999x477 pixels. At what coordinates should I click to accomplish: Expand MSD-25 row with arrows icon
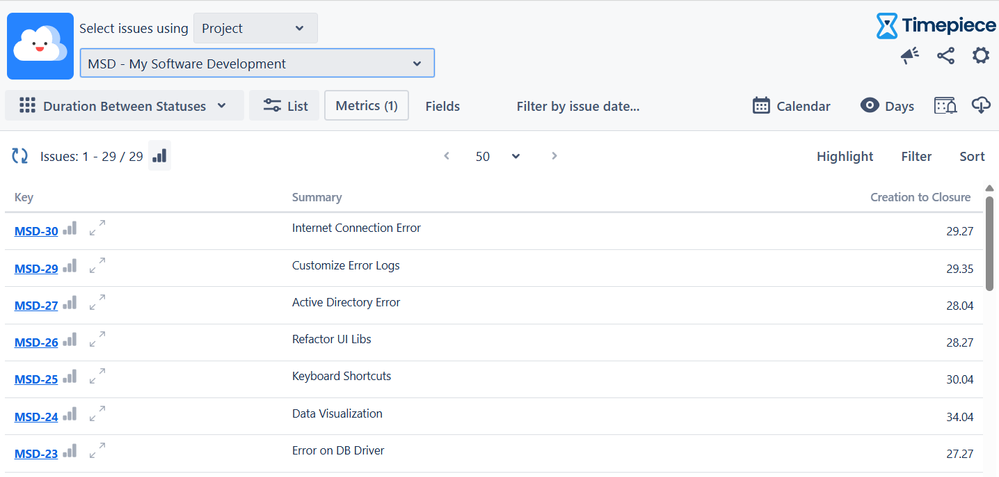click(x=97, y=376)
